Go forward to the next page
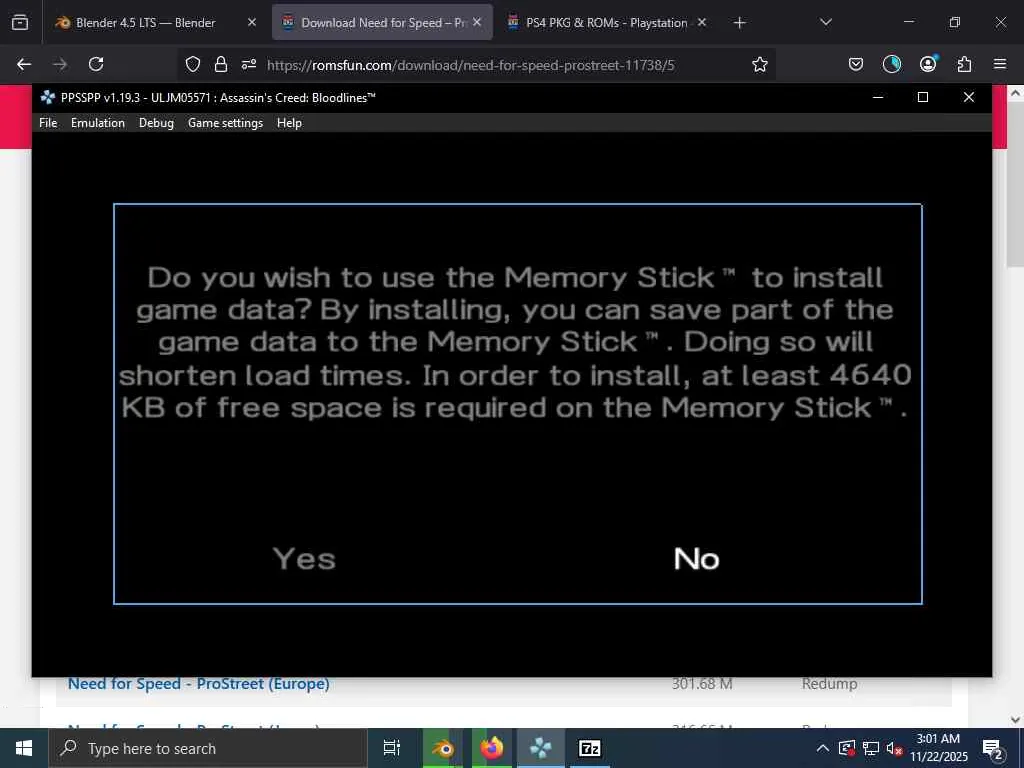 [x=60, y=64]
